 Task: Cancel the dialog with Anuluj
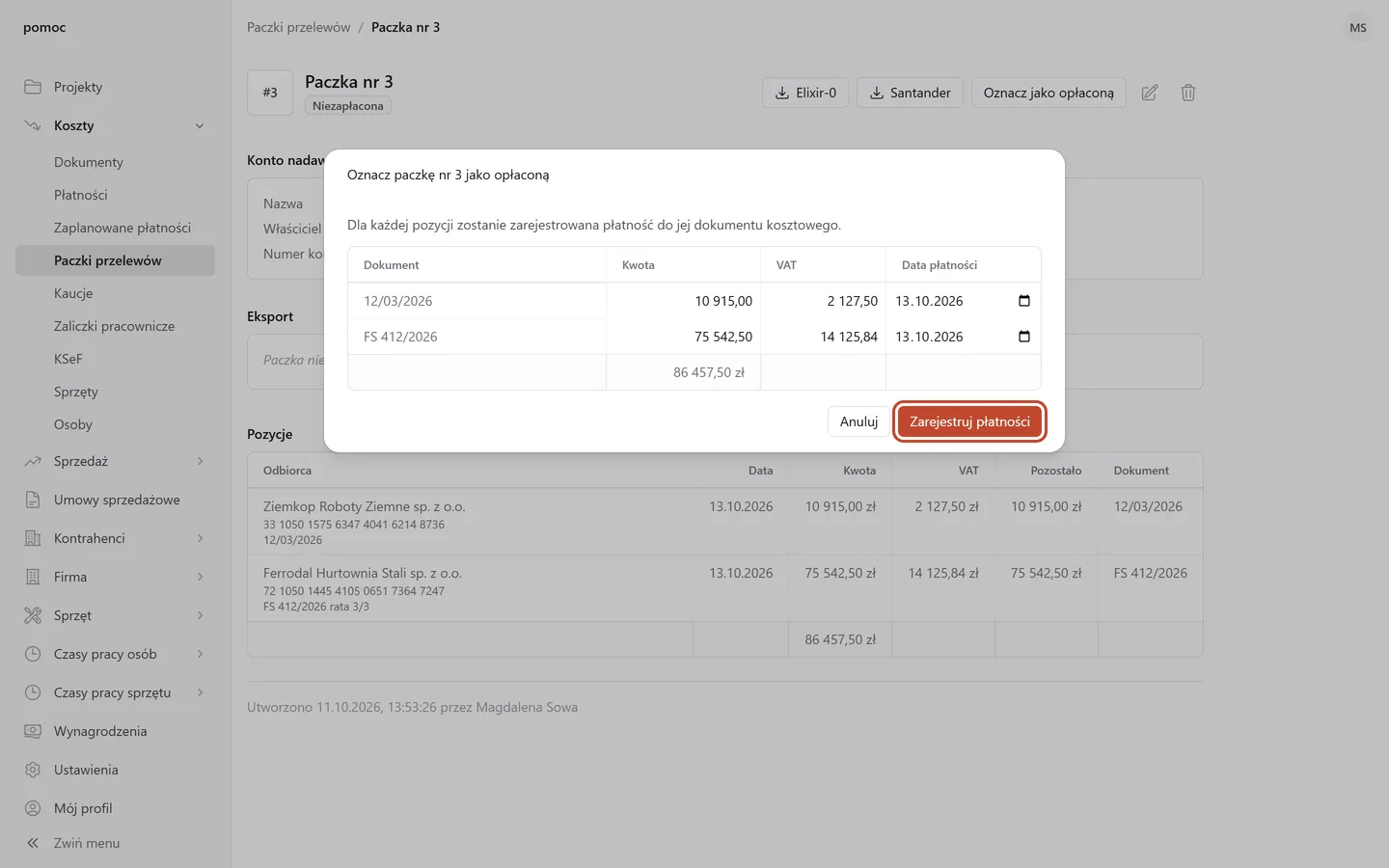(x=858, y=421)
